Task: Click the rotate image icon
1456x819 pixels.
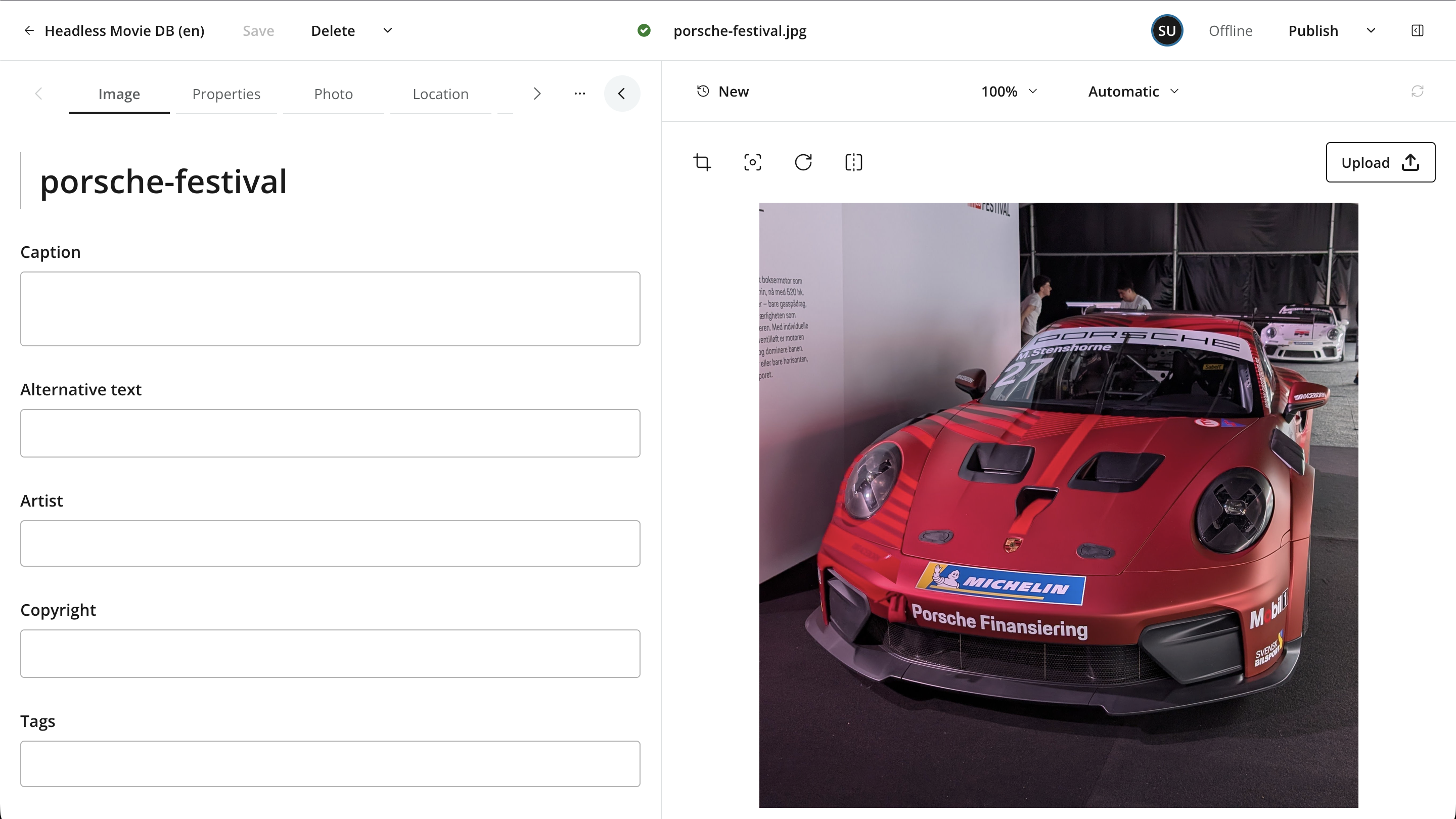Action: tap(803, 163)
